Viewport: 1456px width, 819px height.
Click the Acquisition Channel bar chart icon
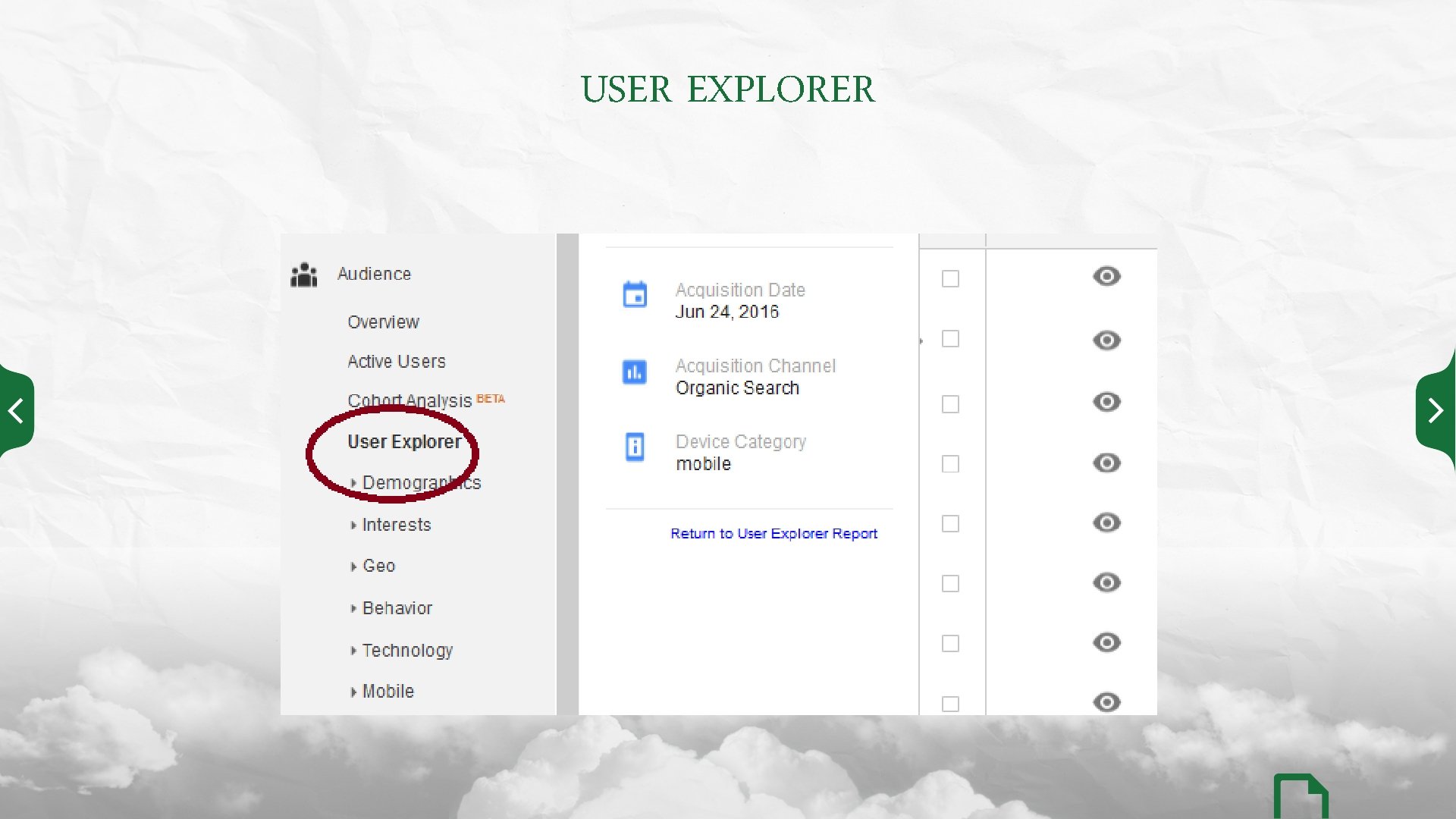(635, 372)
